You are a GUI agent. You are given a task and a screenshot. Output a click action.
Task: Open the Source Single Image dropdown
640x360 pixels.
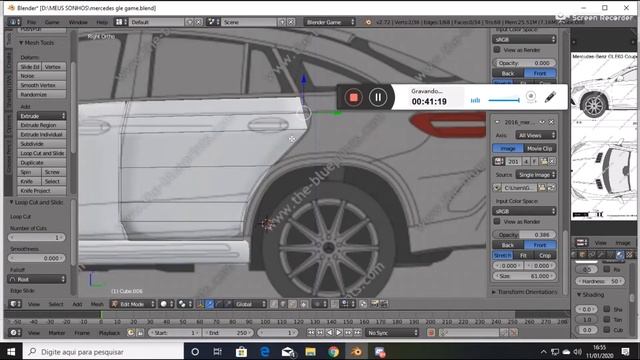(536, 175)
